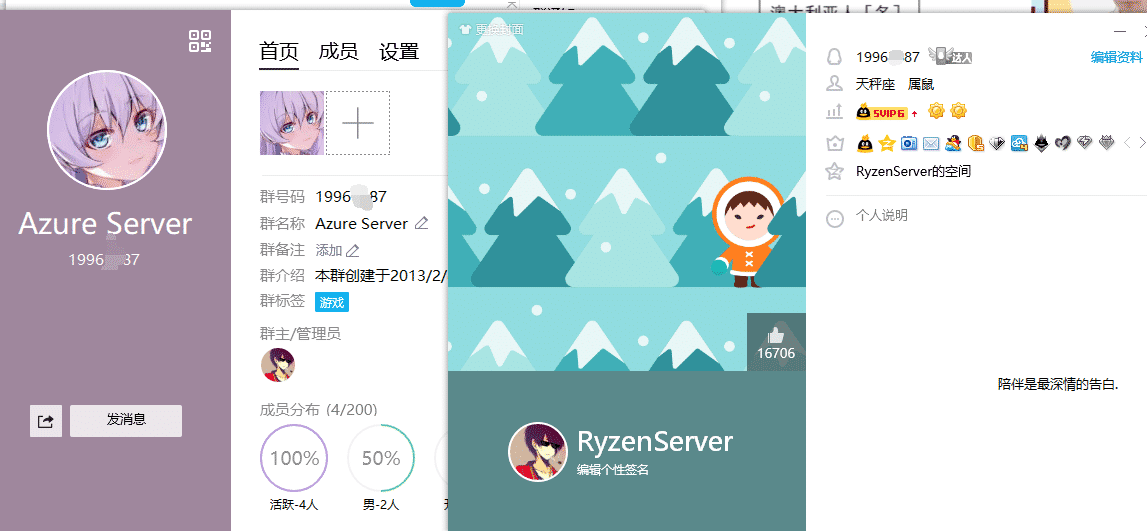Click the surfing penguin QQ game icon
1147x531 pixels.
(952, 143)
